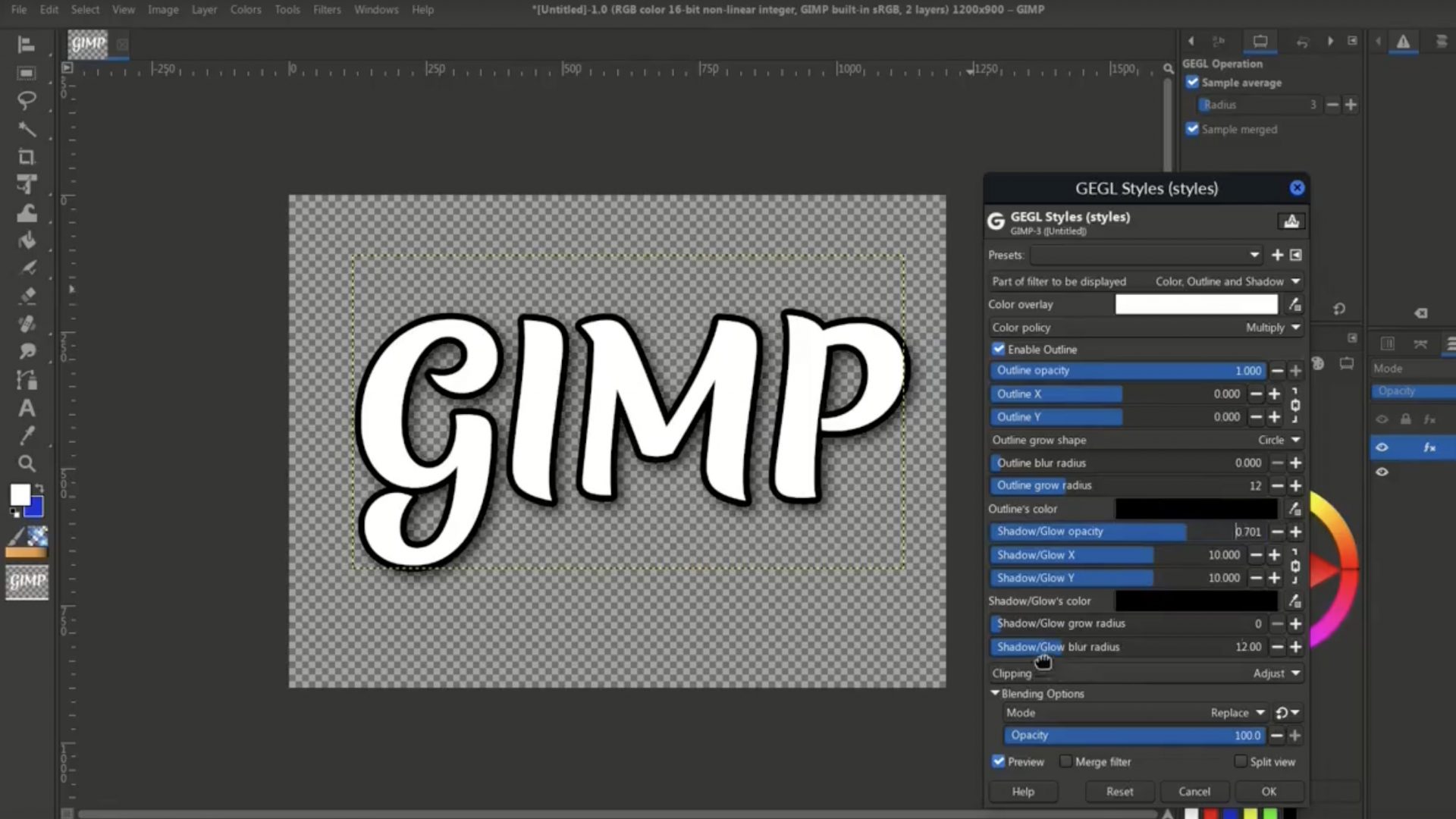Open the Windows menu
Image resolution: width=1456 pixels, height=819 pixels.
click(376, 10)
